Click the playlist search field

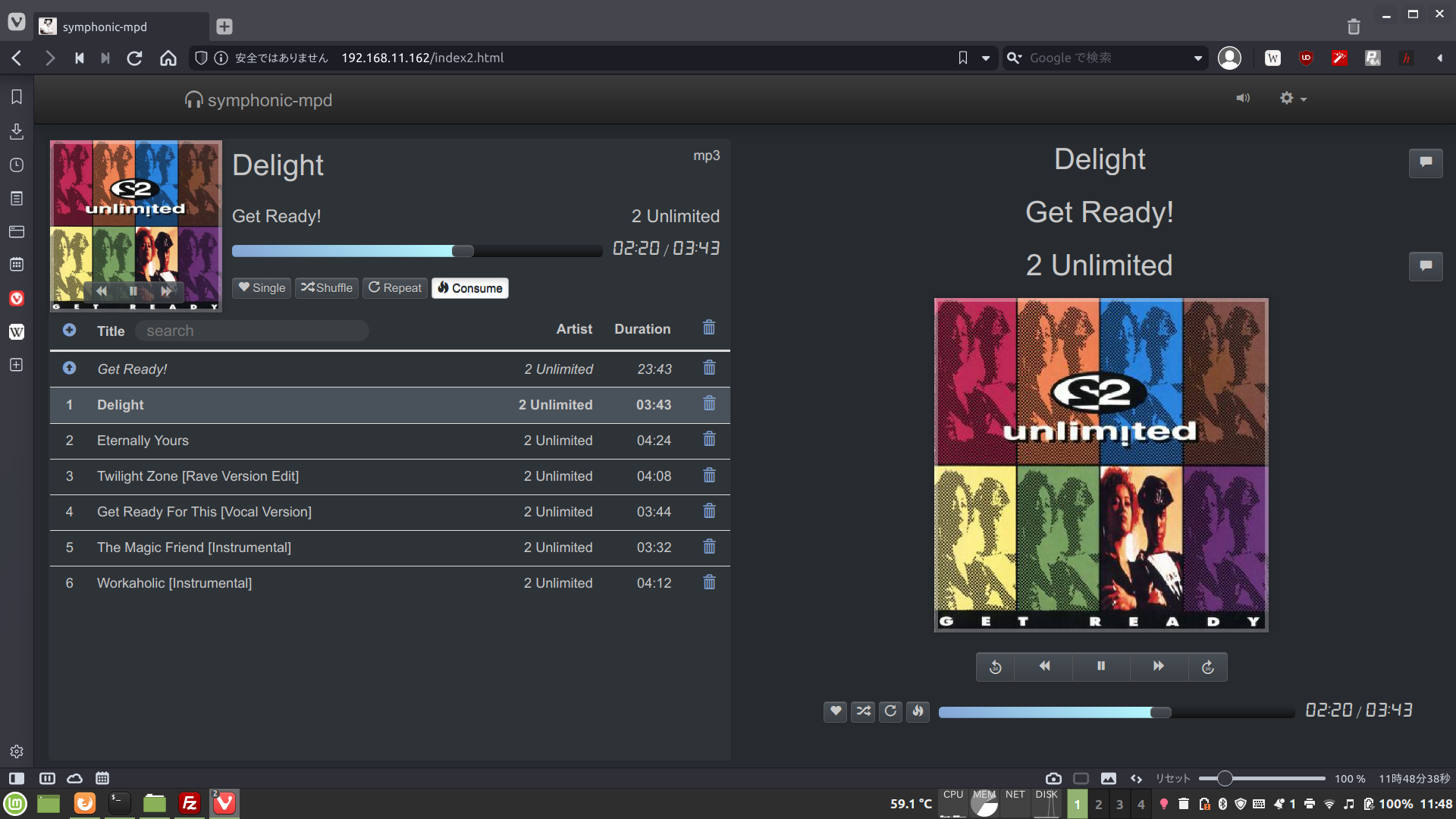[253, 331]
